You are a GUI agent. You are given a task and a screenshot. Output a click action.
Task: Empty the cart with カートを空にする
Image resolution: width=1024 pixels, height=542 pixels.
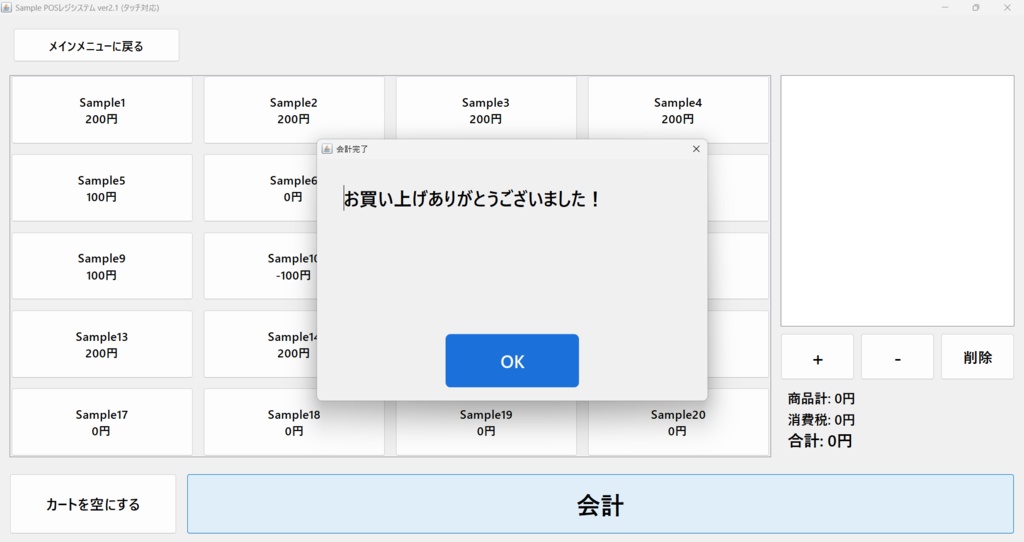click(93, 504)
